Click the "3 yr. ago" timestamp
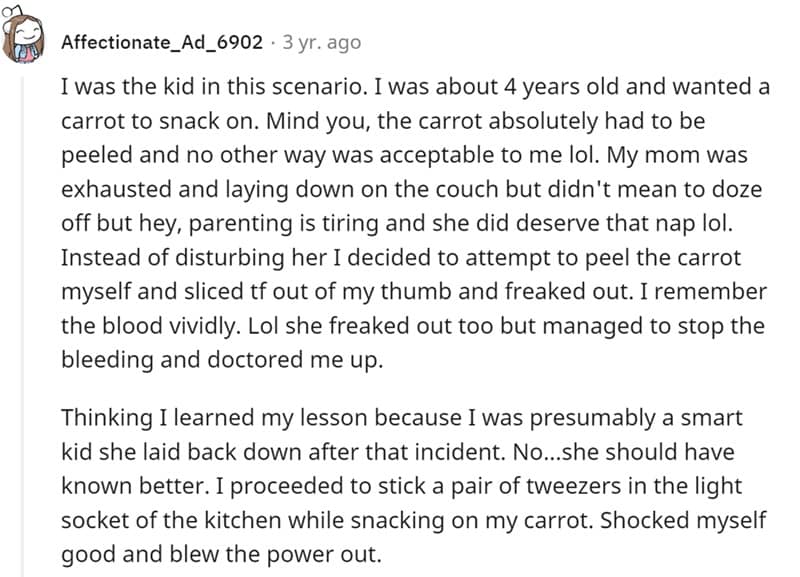Image resolution: width=800 pixels, height=577 pixels. coord(321,42)
